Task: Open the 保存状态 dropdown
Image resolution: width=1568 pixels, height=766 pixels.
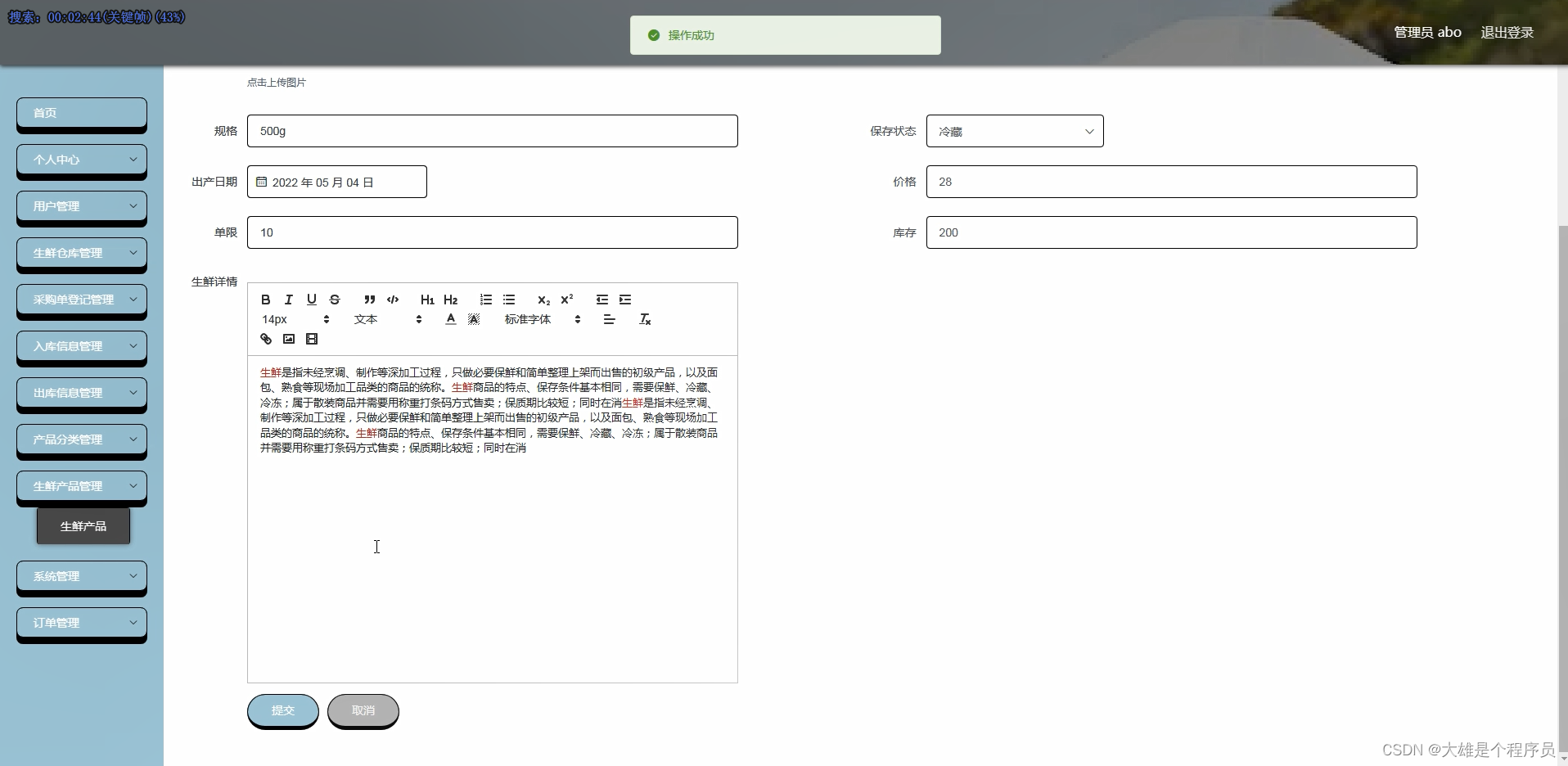Action: click(1015, 131)
